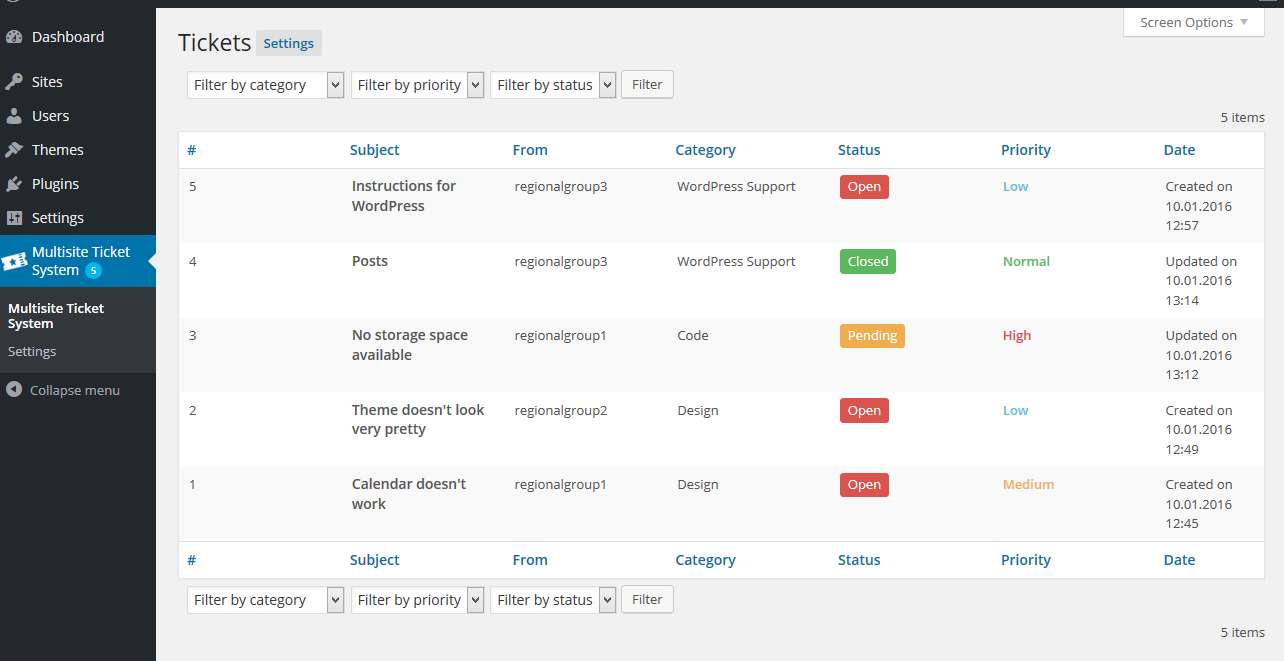Click the Normal priority label
This screenshot has width=1284, height=661.
click(x=1026, y=261)
